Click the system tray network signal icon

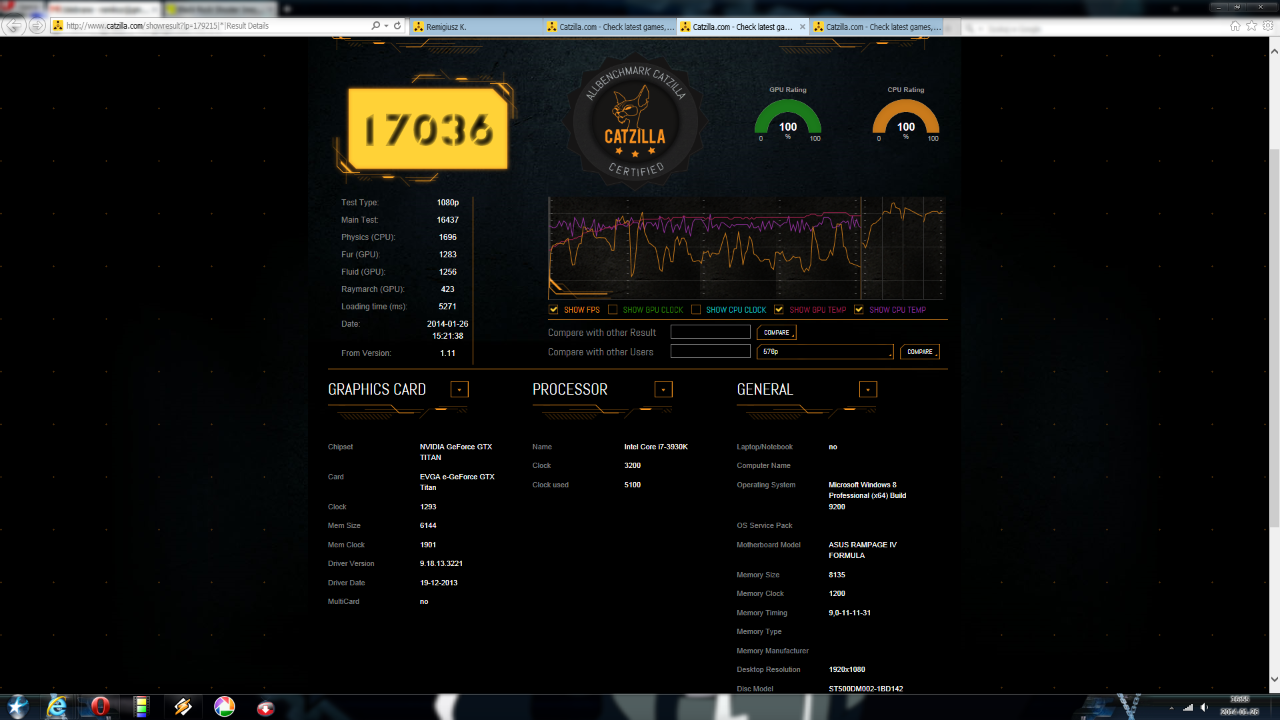[1188, 707]
